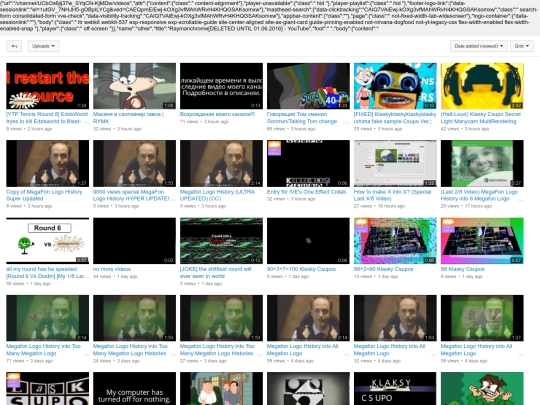
Task: Open '90+3+7=100 Klasky Csupos' video title
Action: pyautogui.click(x=301, y=269)
